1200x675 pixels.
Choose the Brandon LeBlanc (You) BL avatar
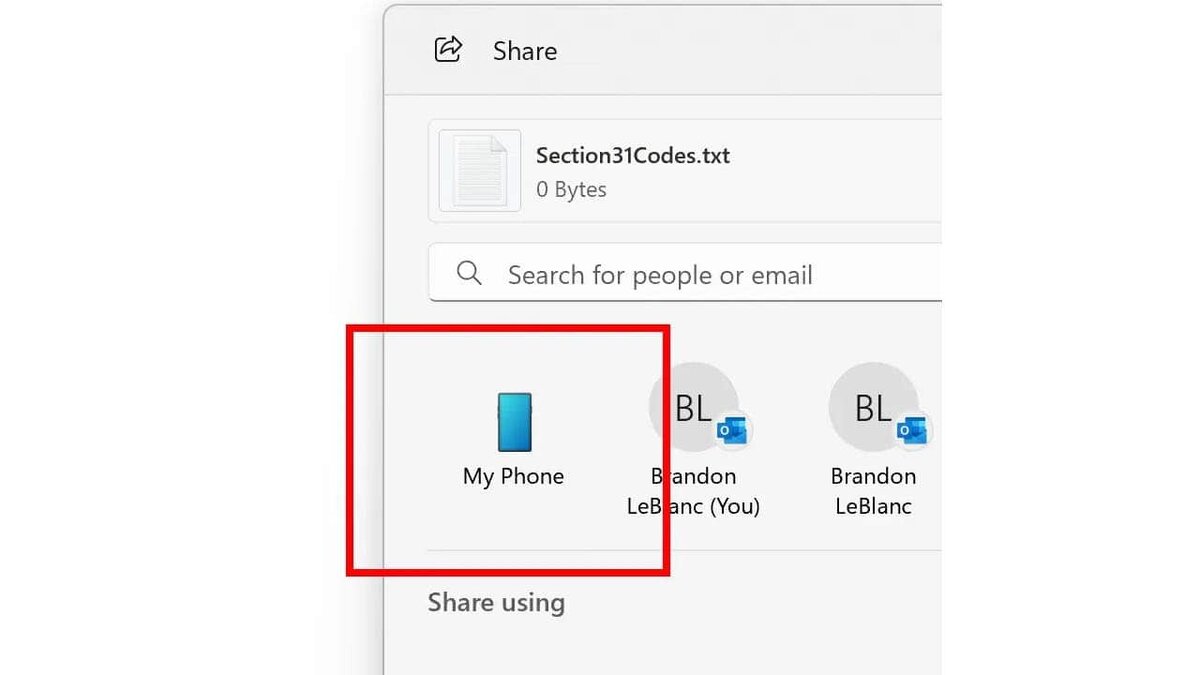point(693,407)
